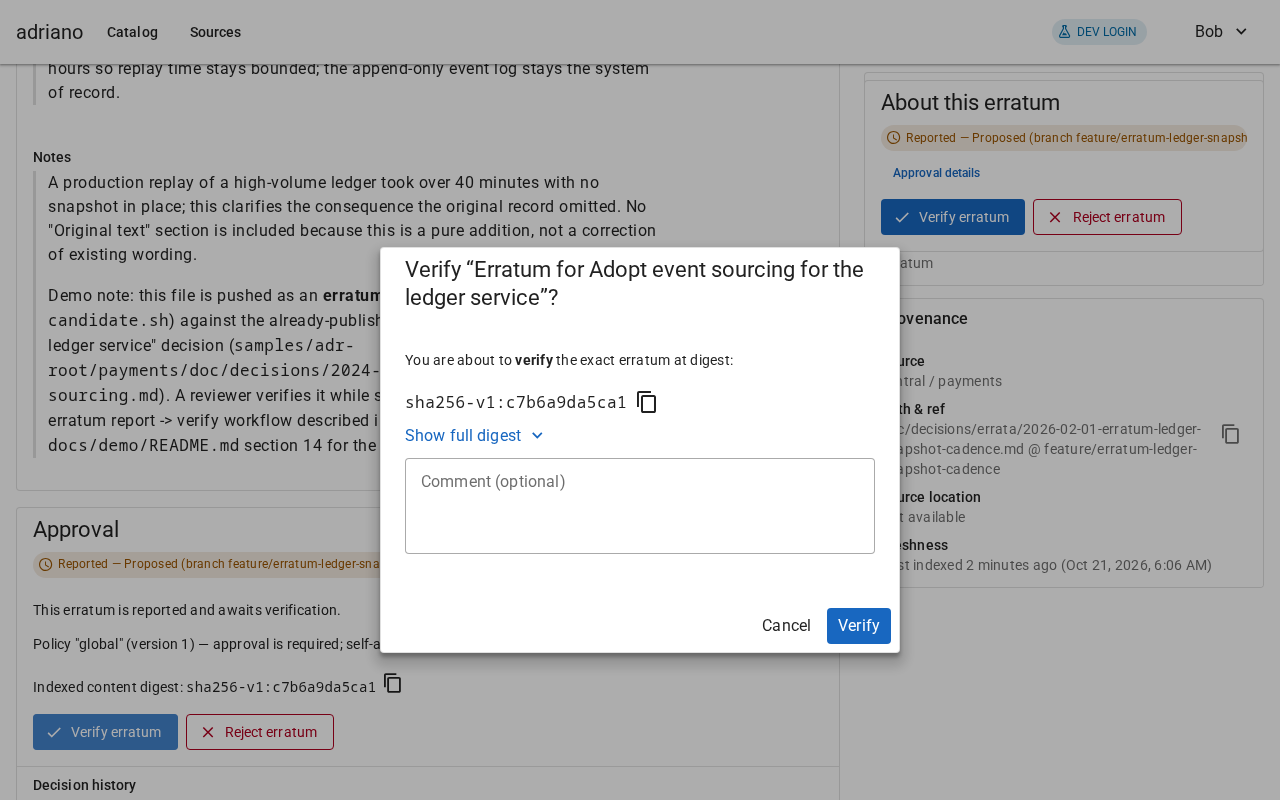The height and width of the screenshot is (800, 1280).
Task: Click the 'Notes' heading
Action: click(52, 157)
